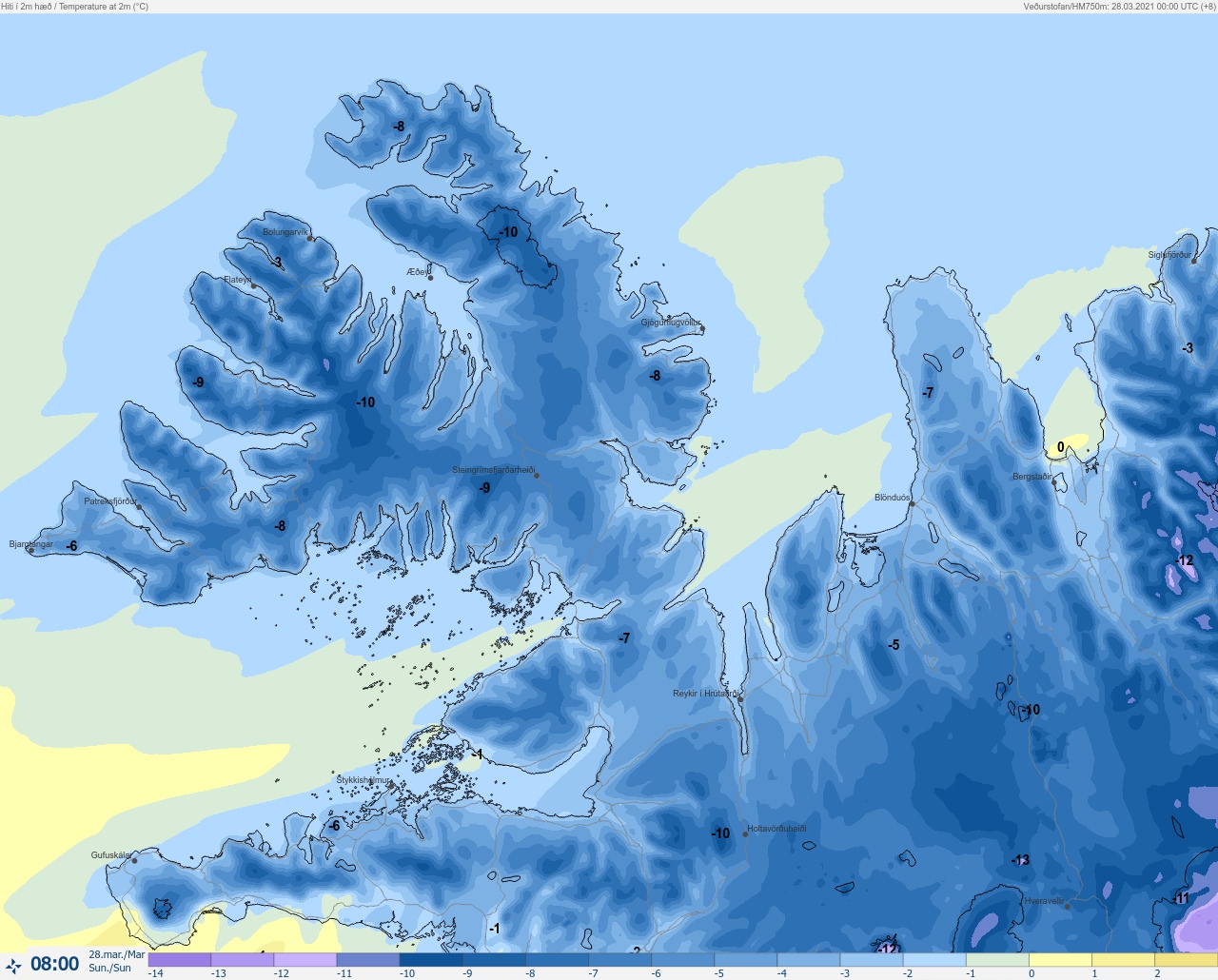Image resolution: width=1218 pixels, height=980 pixels.
Task: Click the Hveravellir station dot marker
Action: (1068, 907)
